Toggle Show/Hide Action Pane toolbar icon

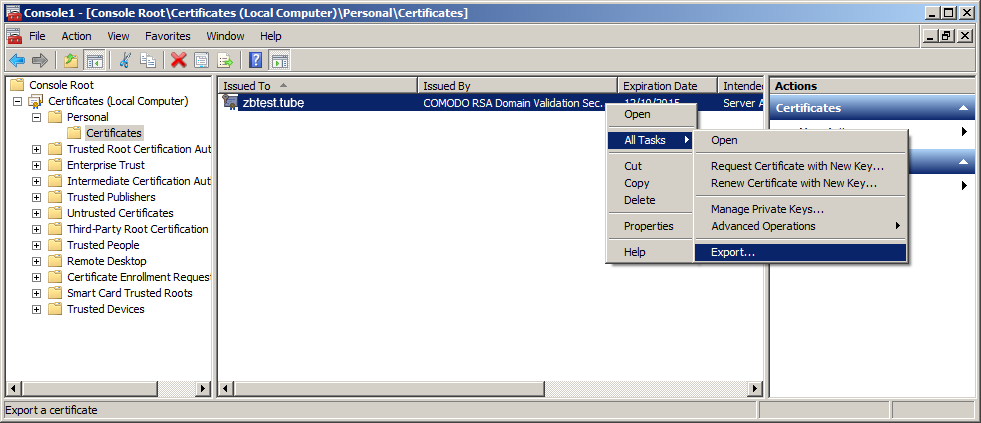279,60
